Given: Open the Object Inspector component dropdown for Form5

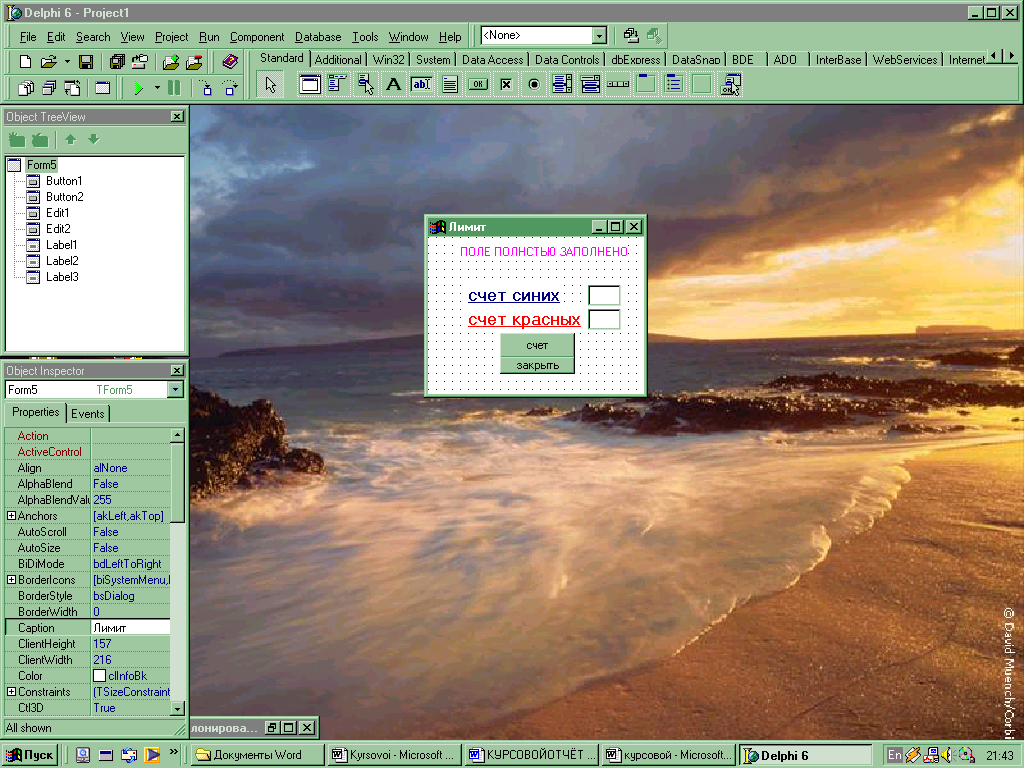Looking at the screenshot, I should tap(176, 390).
